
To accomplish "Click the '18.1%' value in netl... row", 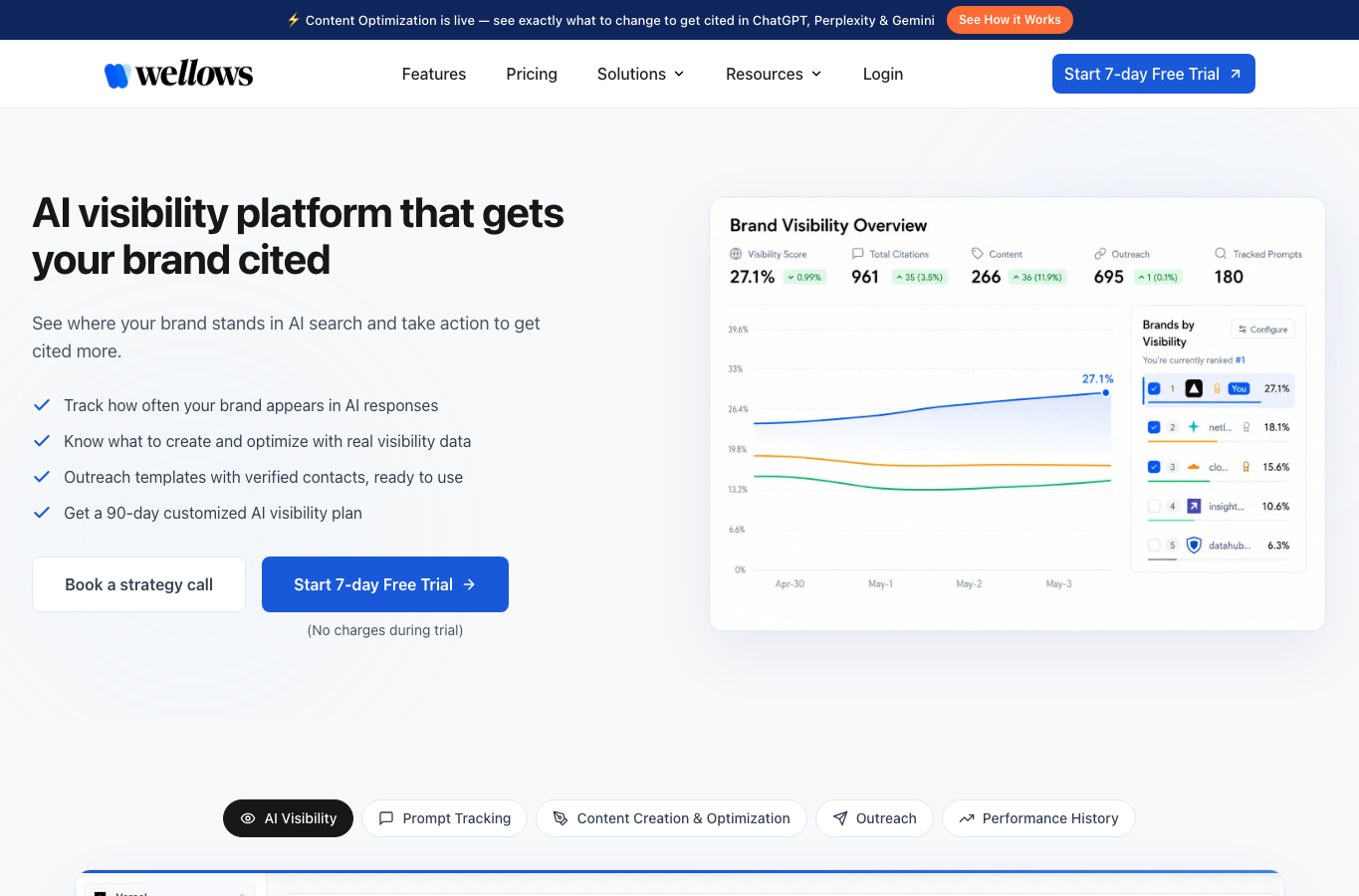I will click(1276, 427).
